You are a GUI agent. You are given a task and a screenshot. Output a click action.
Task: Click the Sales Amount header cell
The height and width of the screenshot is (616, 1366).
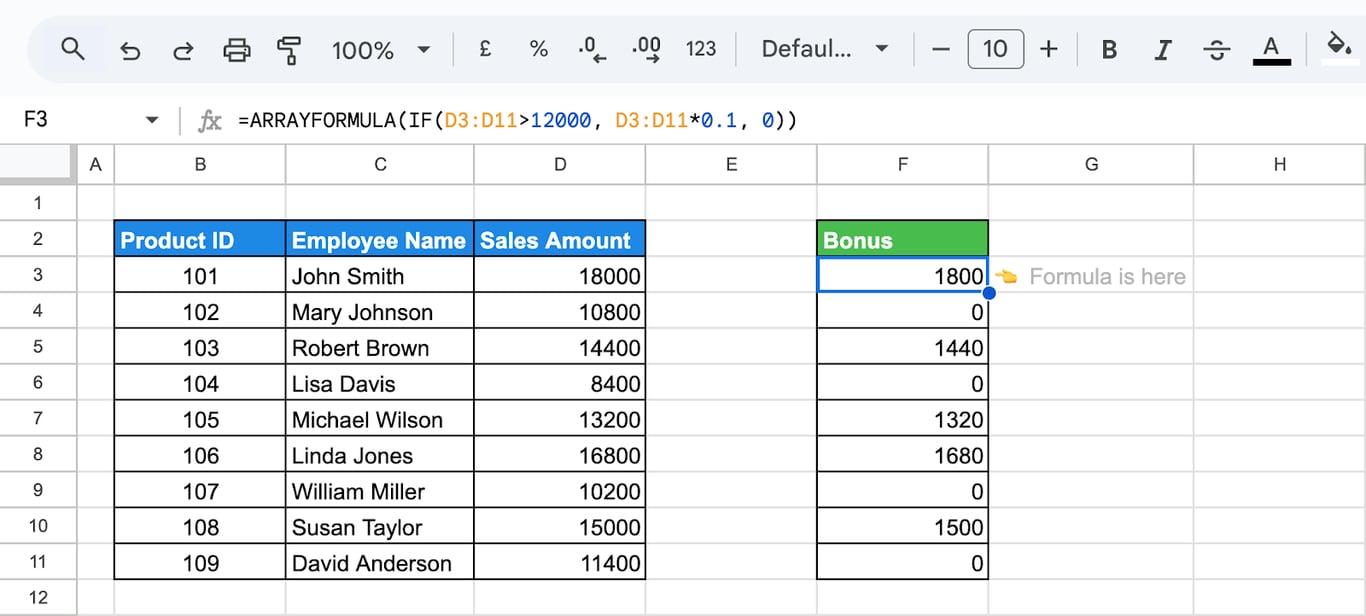coord(560,239)
